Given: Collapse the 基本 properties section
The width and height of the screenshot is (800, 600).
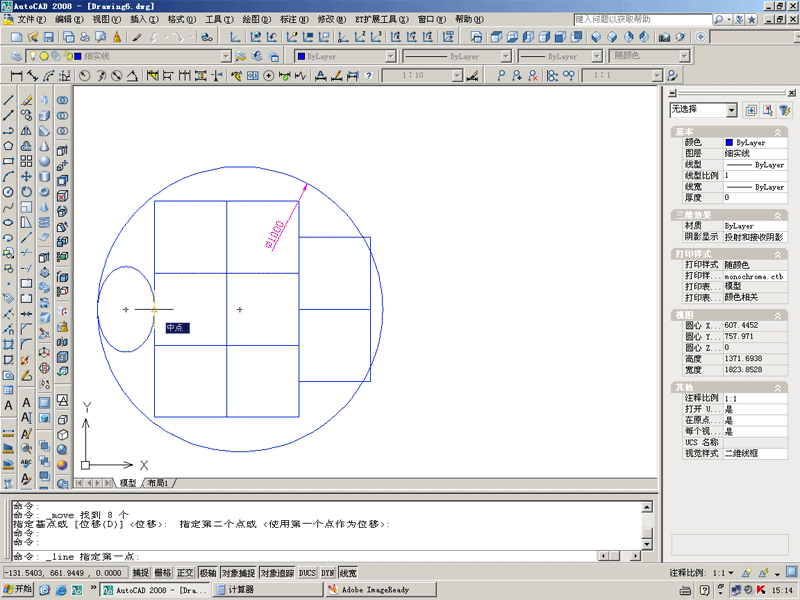Looking at the screenshot, I should click(778, 132).
